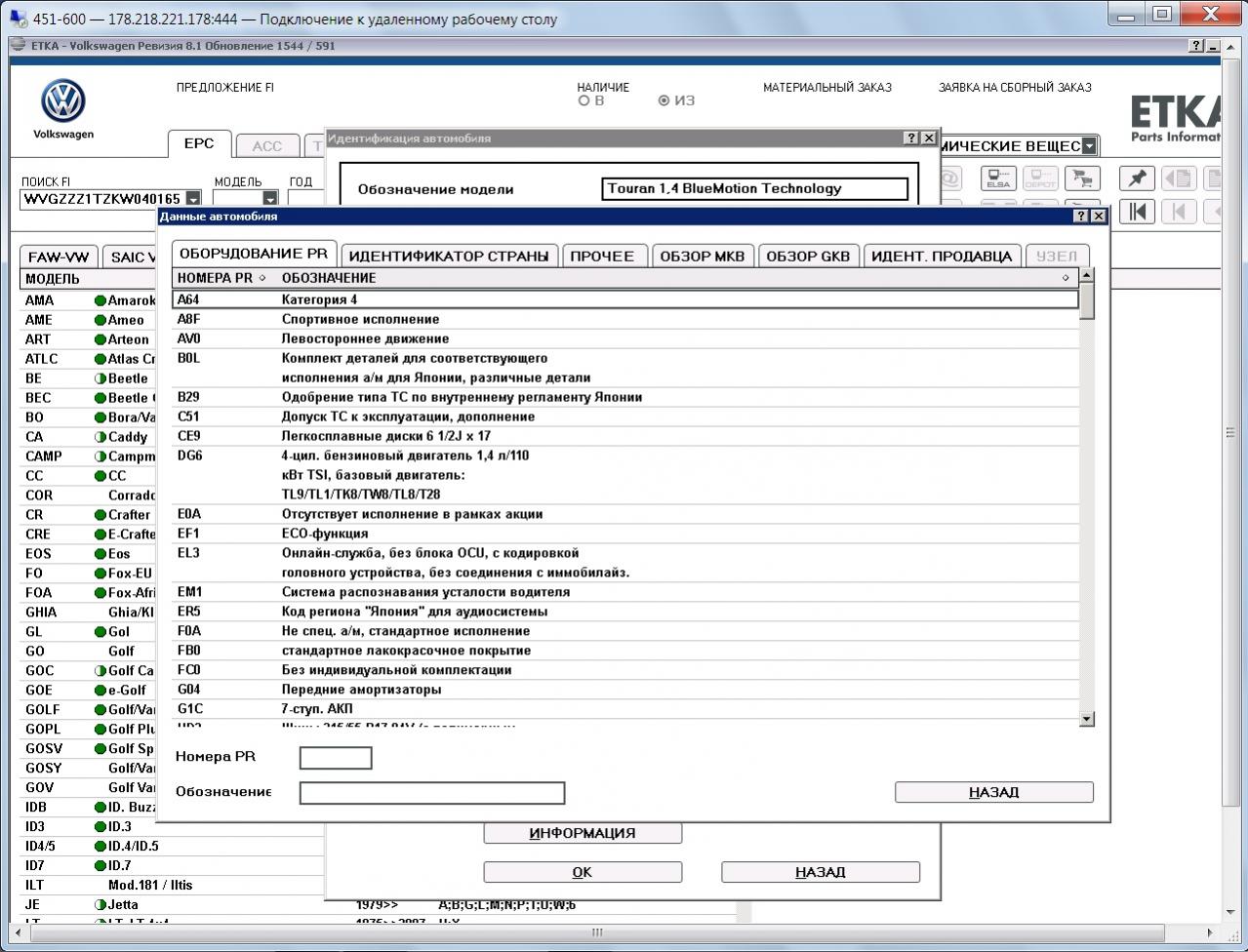1248x952 pixels.
Task: Switch to the EPC tab
Action: click(x=199, y=143)
